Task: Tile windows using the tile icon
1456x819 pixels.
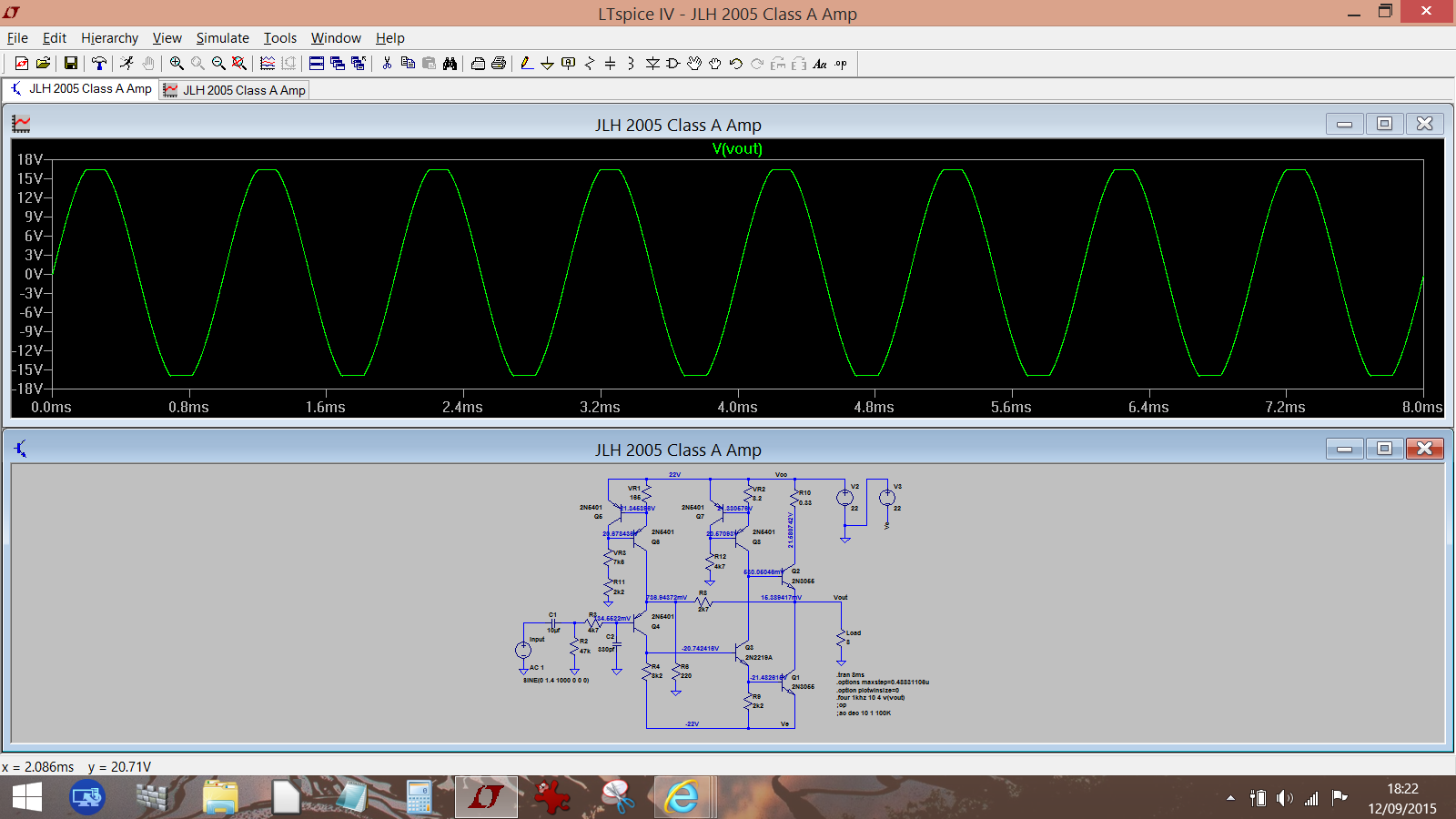Action: coord(317,63)
